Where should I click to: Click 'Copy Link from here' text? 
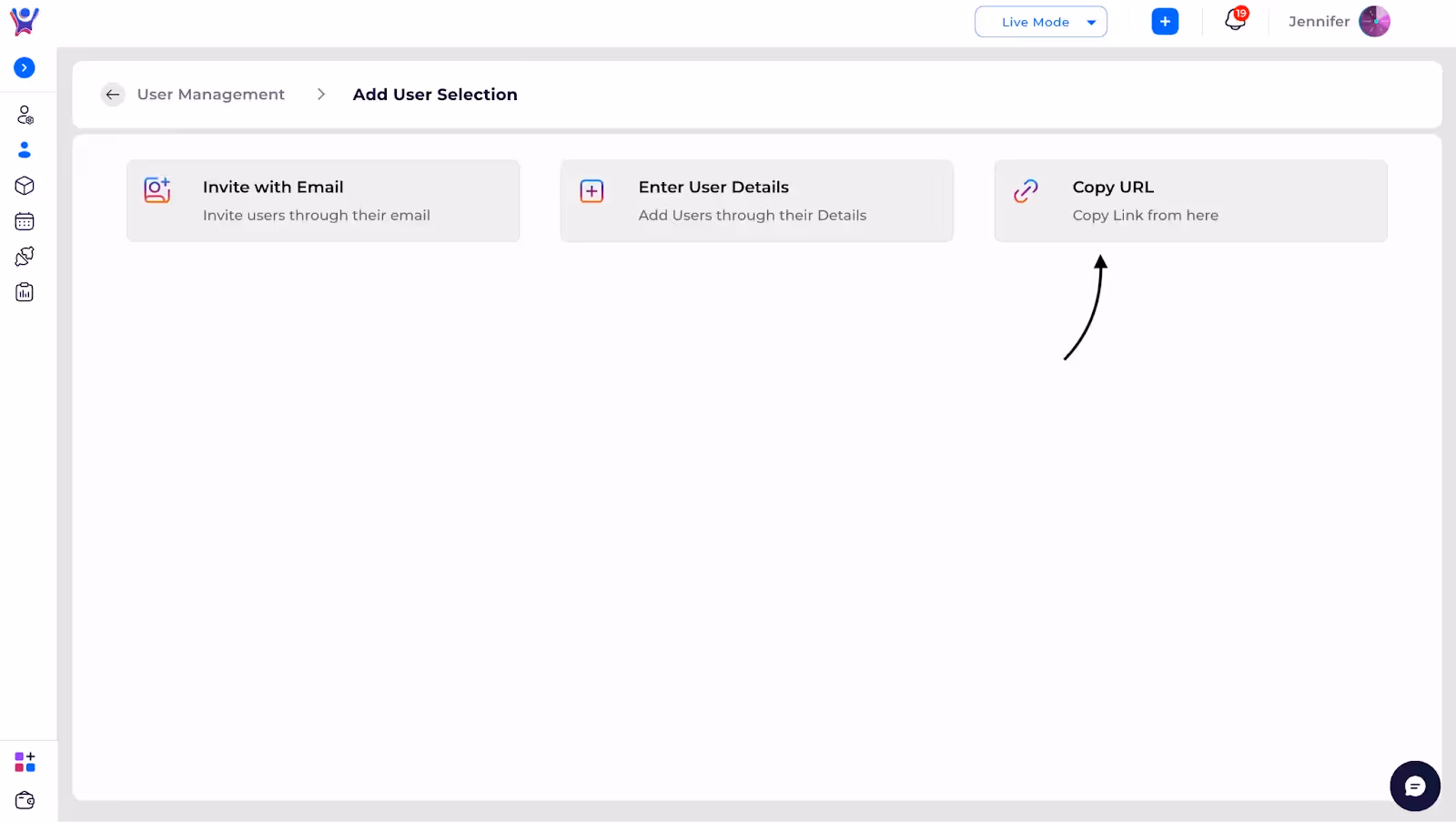click(1145, 216)
